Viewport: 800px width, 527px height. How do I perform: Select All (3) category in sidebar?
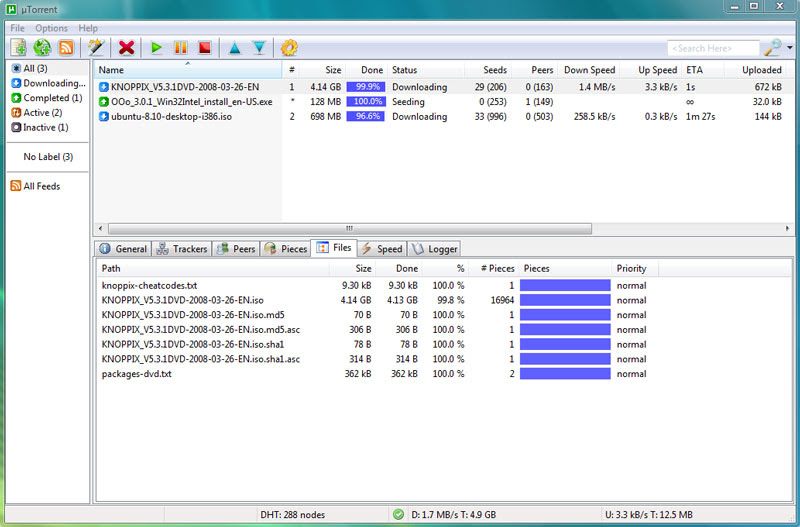pos(48,68)
